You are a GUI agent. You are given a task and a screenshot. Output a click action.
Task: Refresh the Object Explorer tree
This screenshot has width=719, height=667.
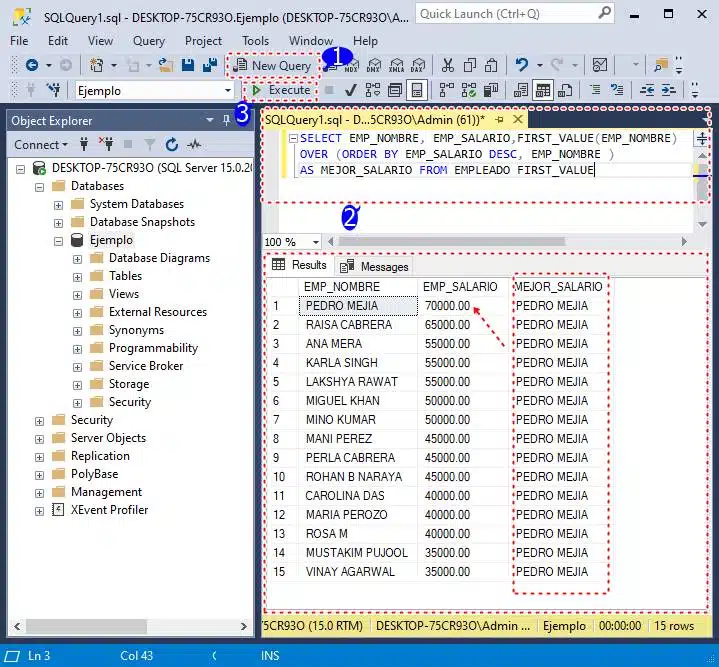(172, 145)
